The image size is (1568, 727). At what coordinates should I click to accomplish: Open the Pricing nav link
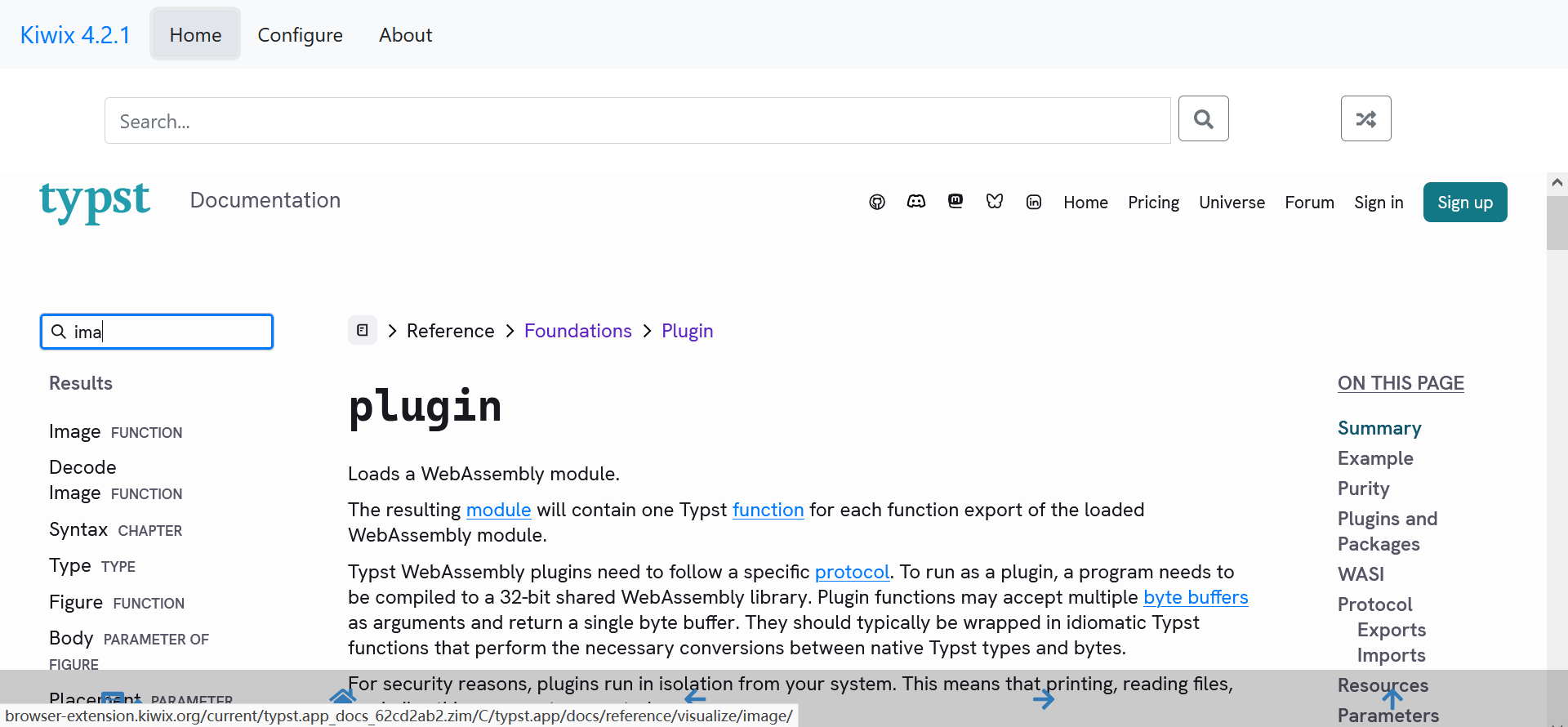(x=1153, y=203)
